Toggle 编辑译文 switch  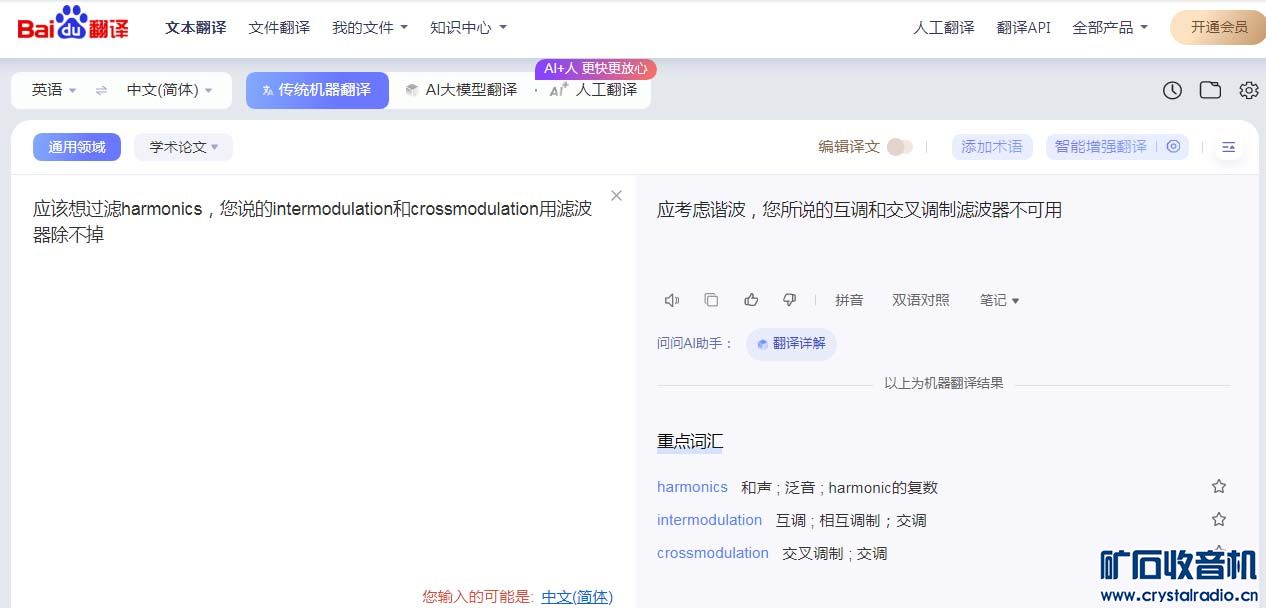coord(899,147)
